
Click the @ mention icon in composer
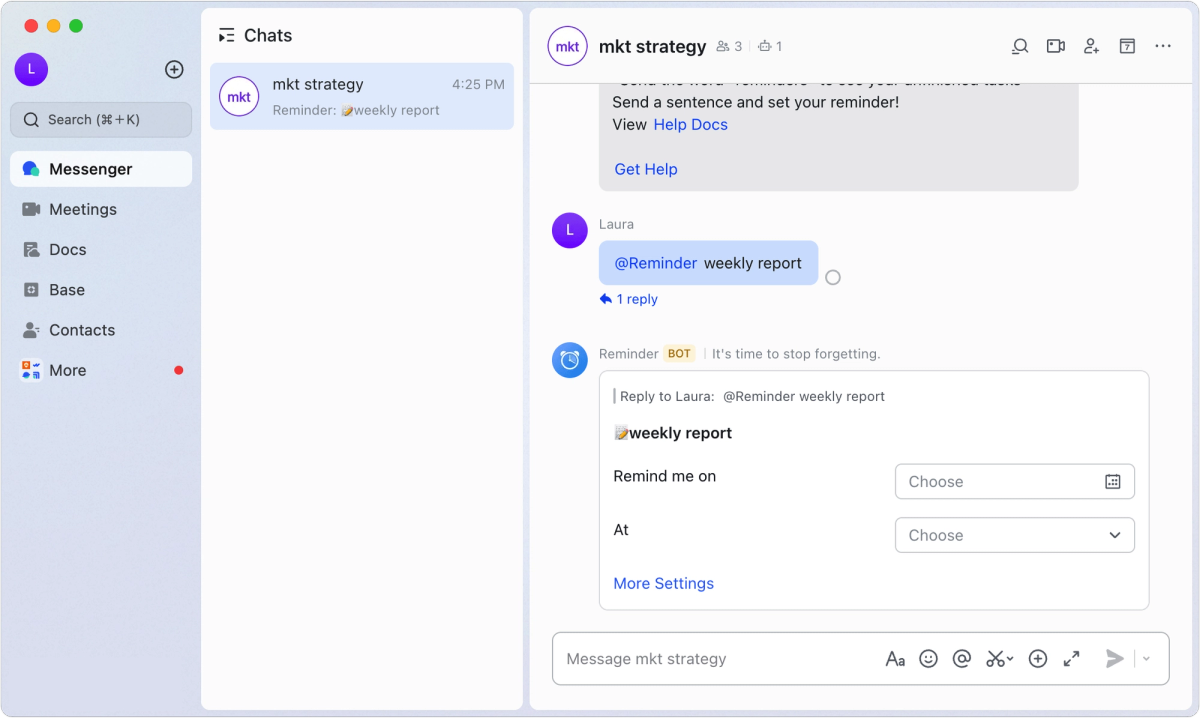click(x=961, y=659)
